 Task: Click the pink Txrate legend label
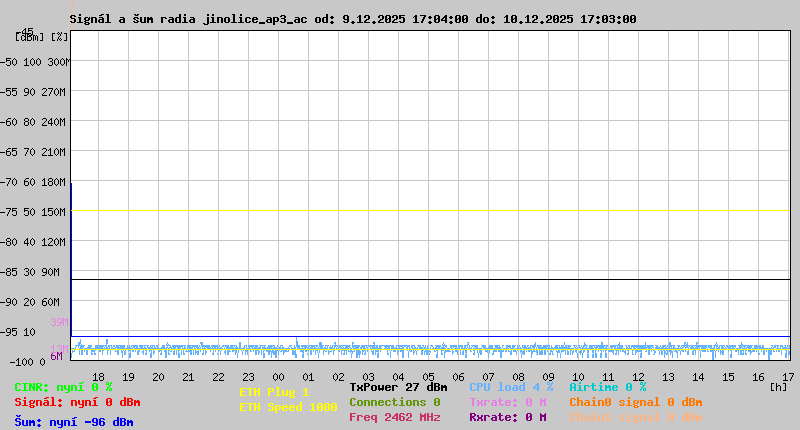(x=507, y=402)
